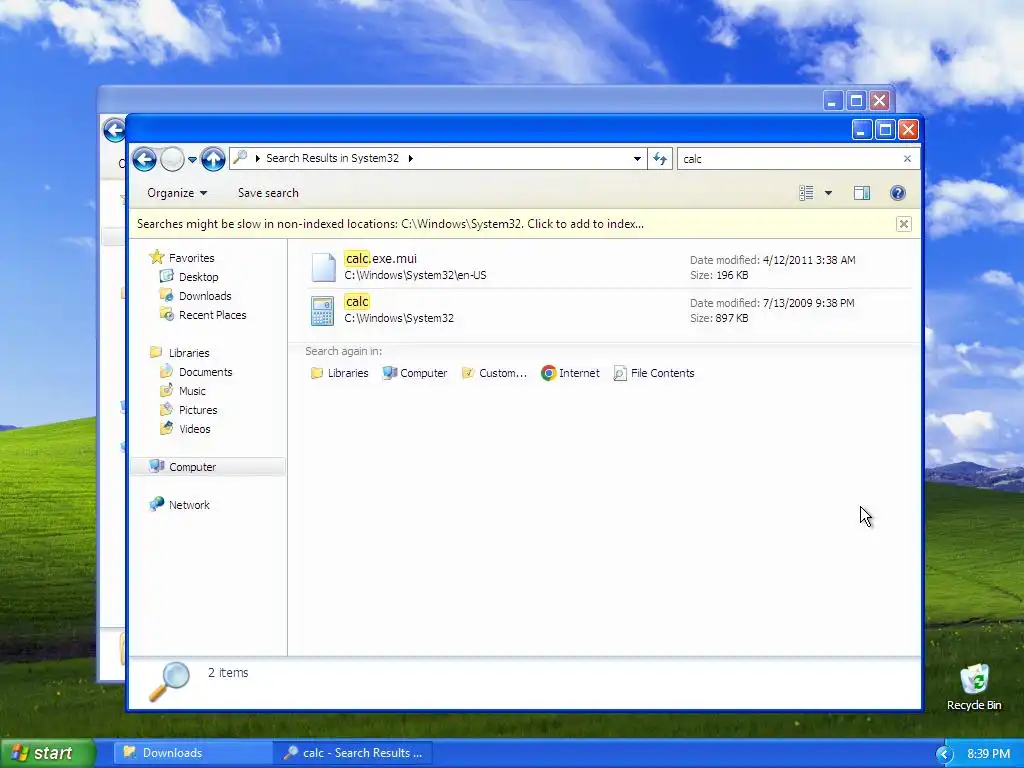Close the front search results window
The height and width of the screenshot is (768, 1024).
click(908, 130)
